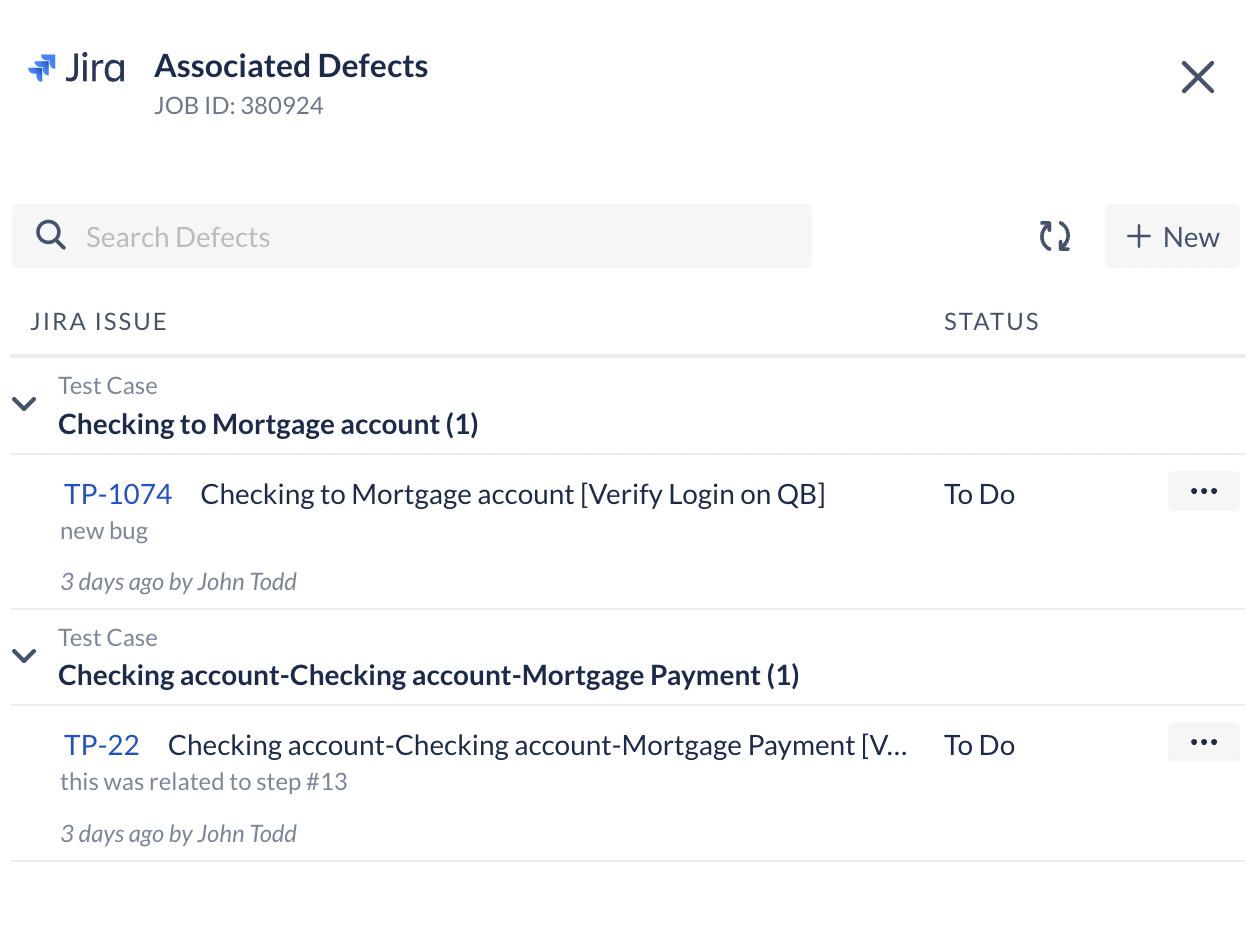Select Checking account-Mortgage Payment test case heading

coord(429,675)
